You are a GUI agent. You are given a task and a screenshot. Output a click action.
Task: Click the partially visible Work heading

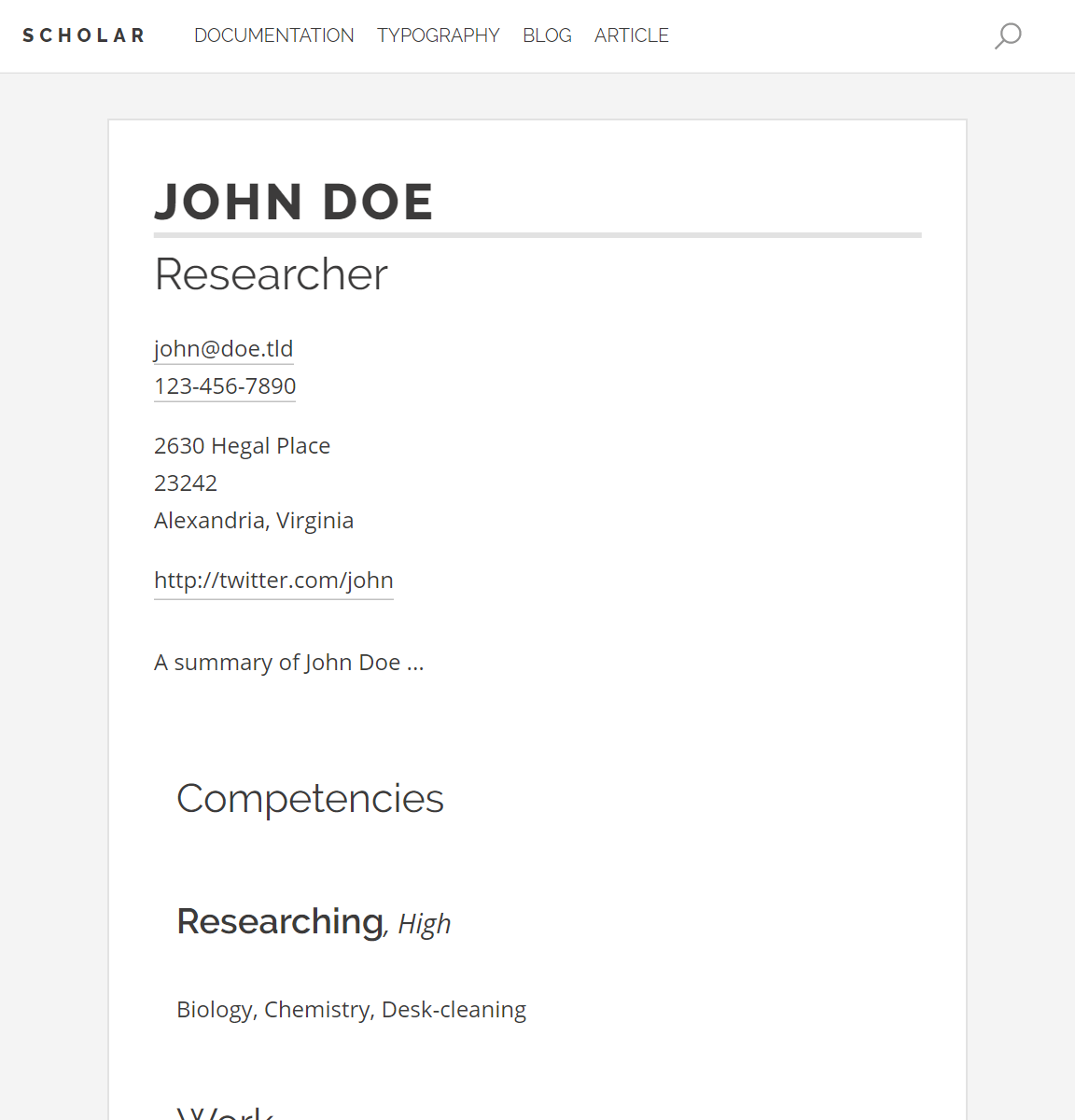225,1113
